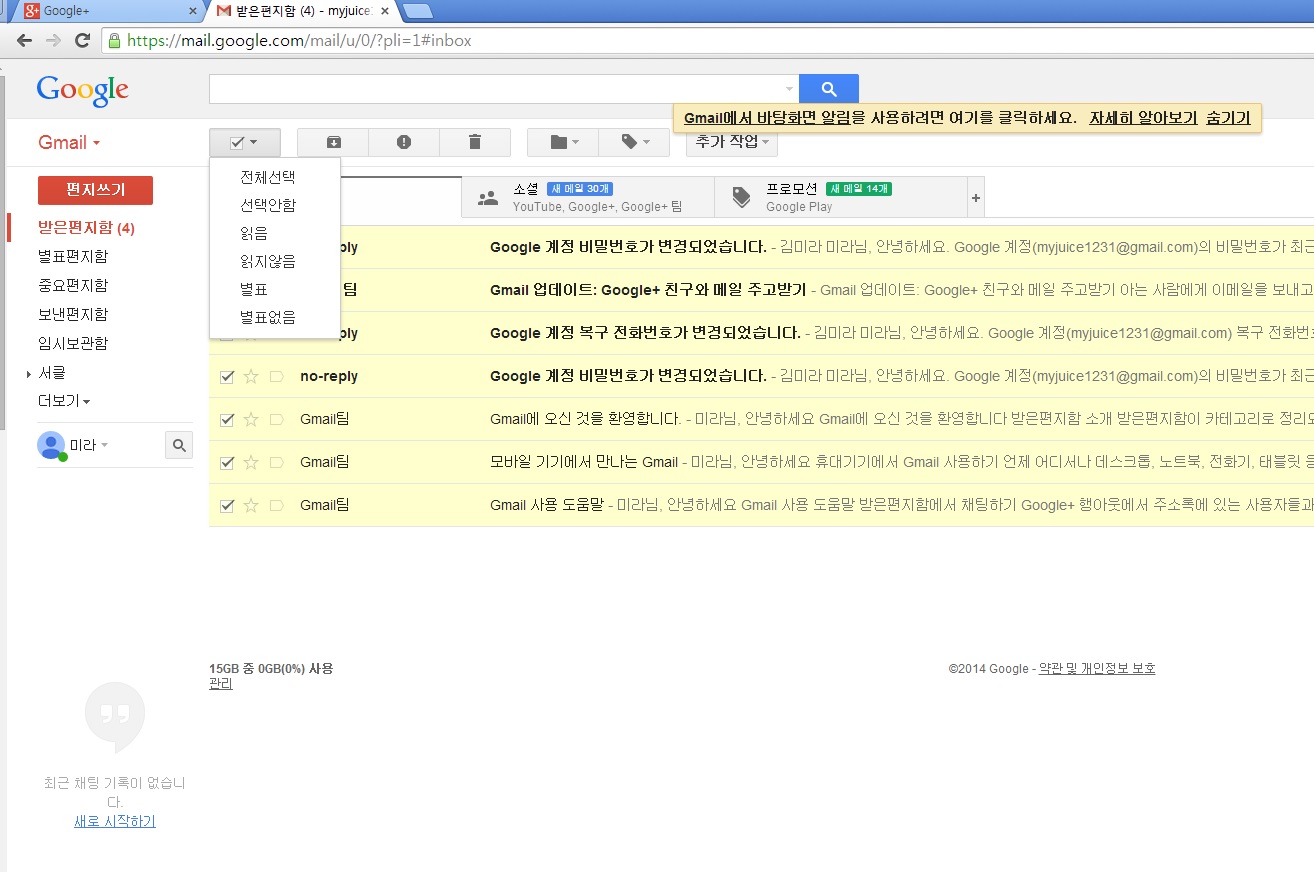Close the Google+ browser tab
This screenshot has width=1314, height=872.
[193, 11]
